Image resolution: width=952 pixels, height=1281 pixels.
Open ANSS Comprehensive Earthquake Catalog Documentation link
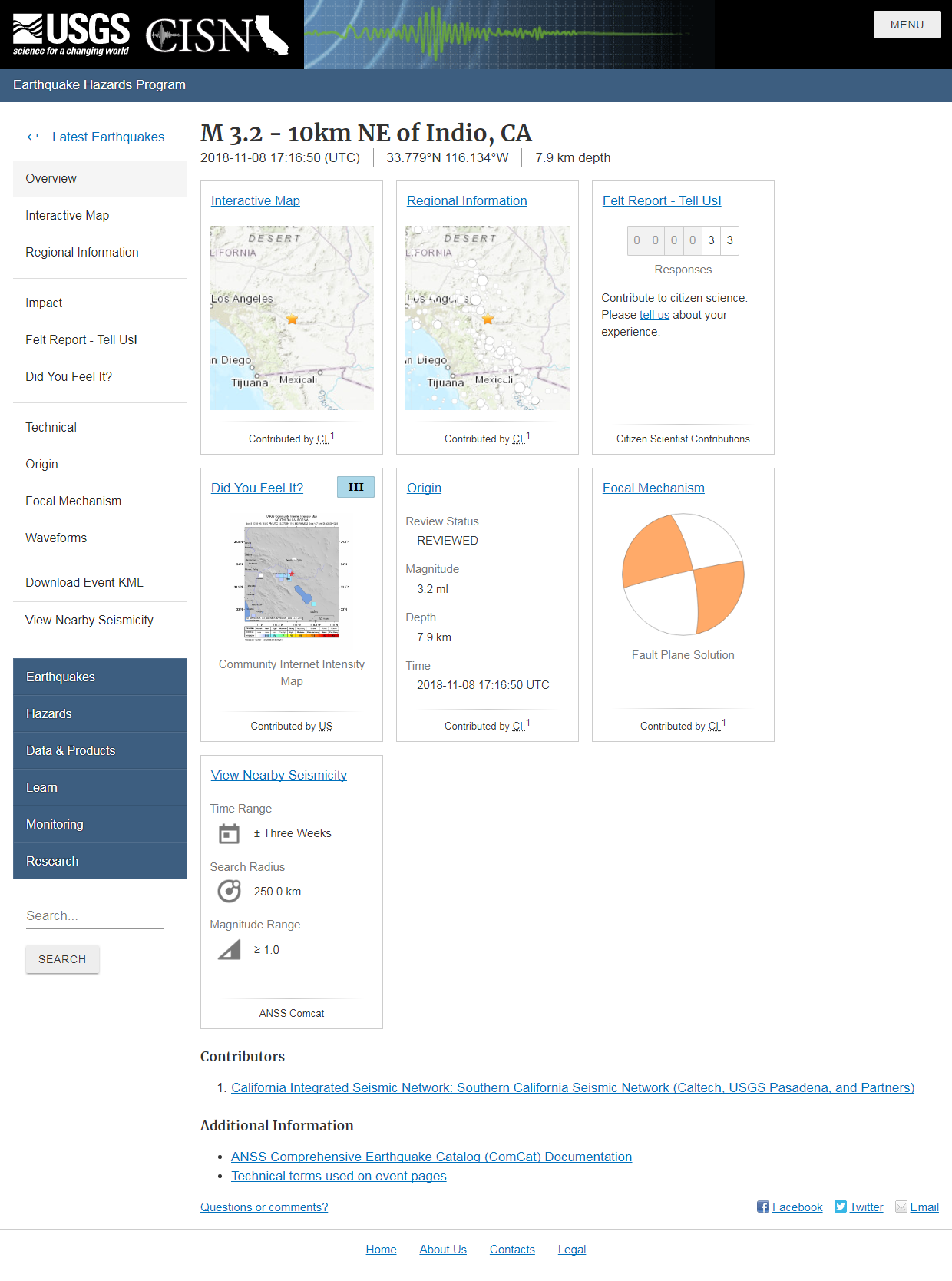point(431,1157)
